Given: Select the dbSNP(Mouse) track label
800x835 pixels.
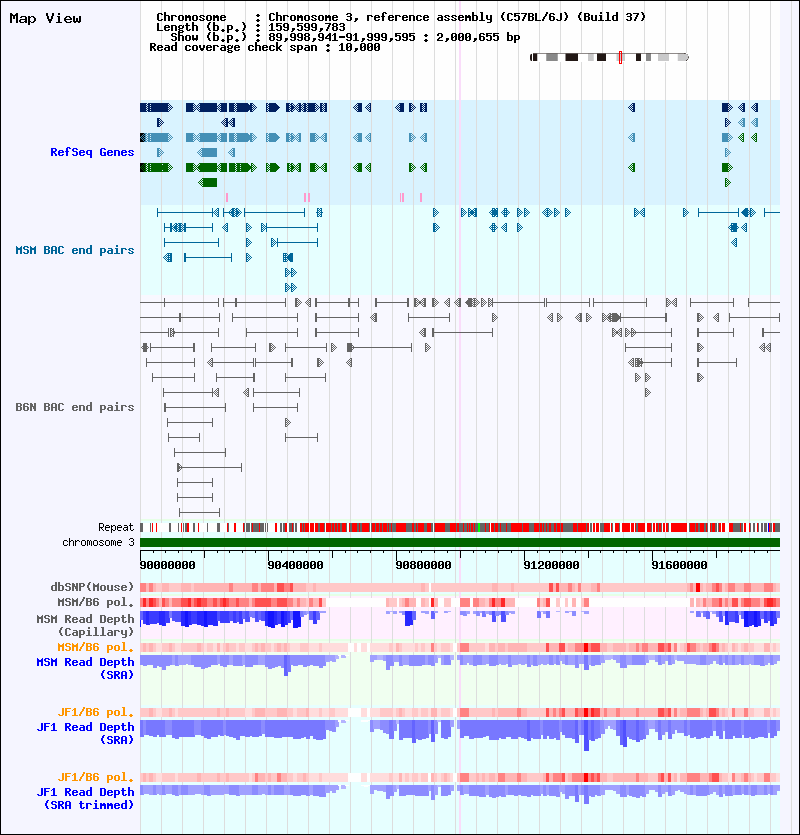Looking at the screenshot, I should coord(92,587).
